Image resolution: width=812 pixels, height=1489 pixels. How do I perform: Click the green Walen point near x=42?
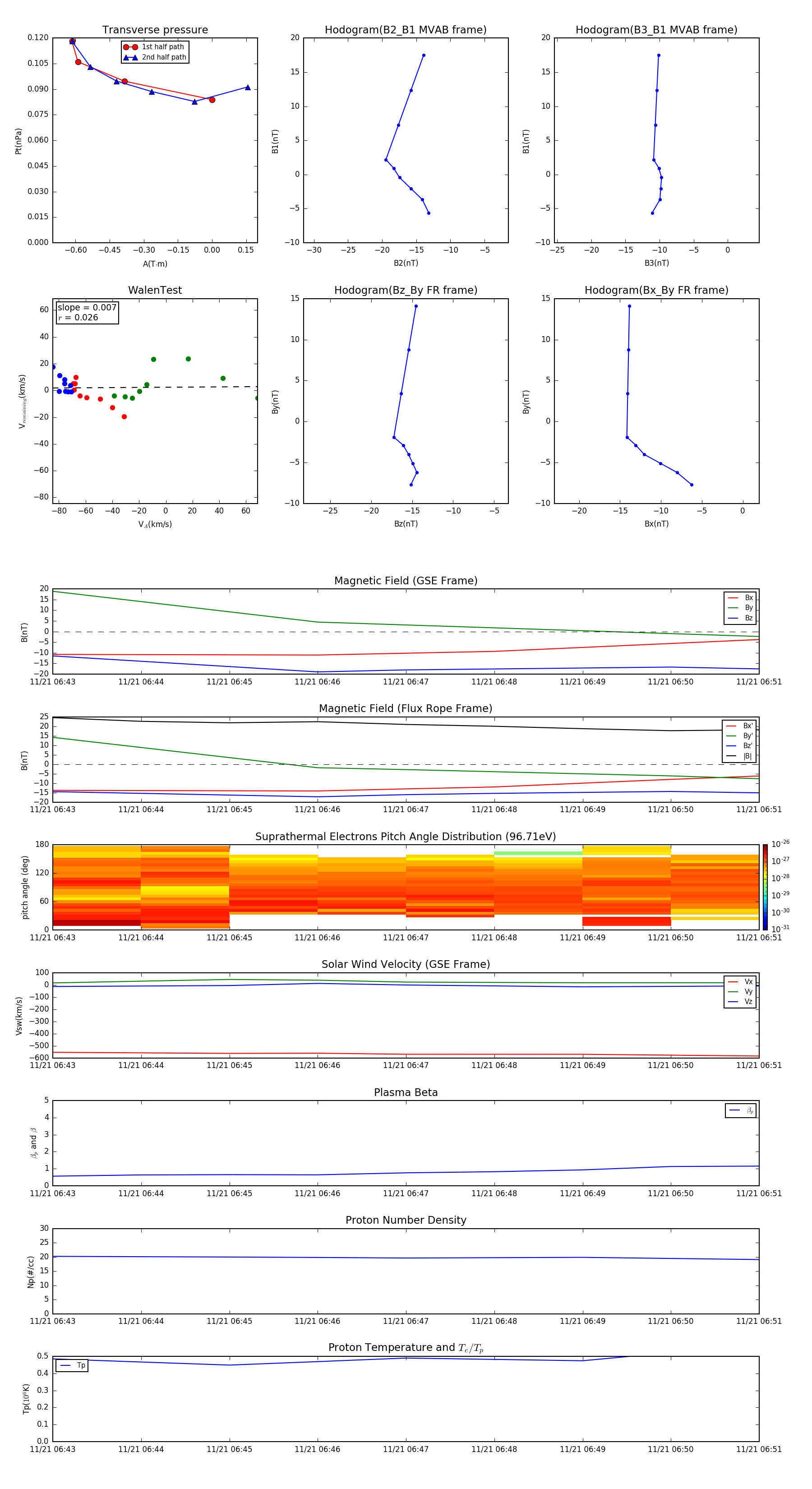tap(223, 379)
